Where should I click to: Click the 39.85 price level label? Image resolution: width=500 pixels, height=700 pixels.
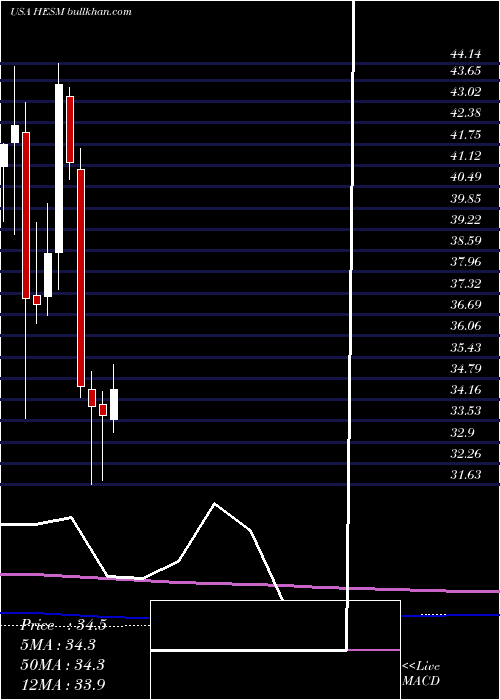(466, 198)
